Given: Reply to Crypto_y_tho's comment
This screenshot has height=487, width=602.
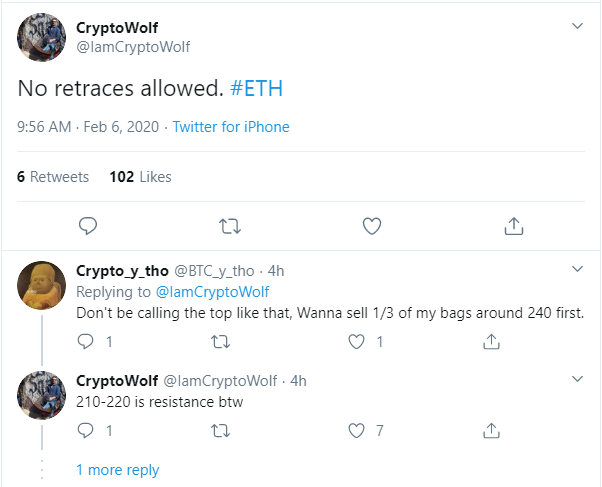Looking at the screenshot, I should 85,341.
